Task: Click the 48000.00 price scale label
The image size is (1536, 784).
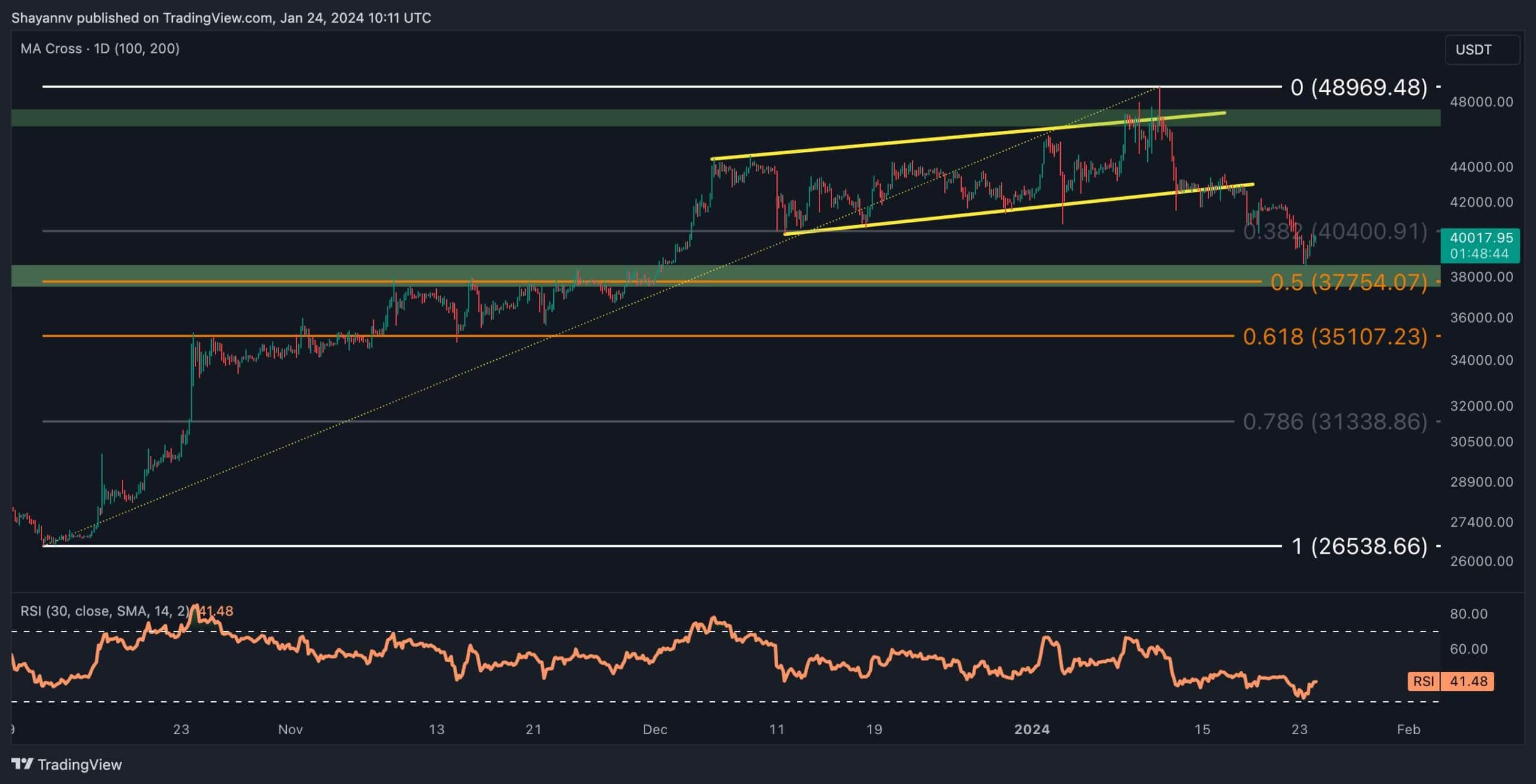Action: coord(1481,102)
